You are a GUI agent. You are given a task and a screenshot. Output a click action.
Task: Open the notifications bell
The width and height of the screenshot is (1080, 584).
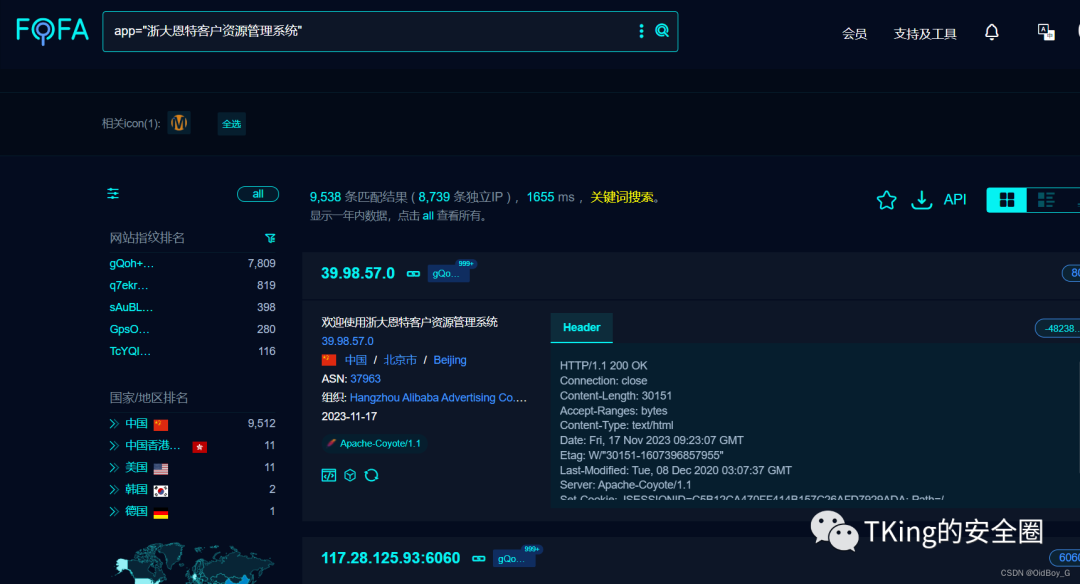point(992,32)
